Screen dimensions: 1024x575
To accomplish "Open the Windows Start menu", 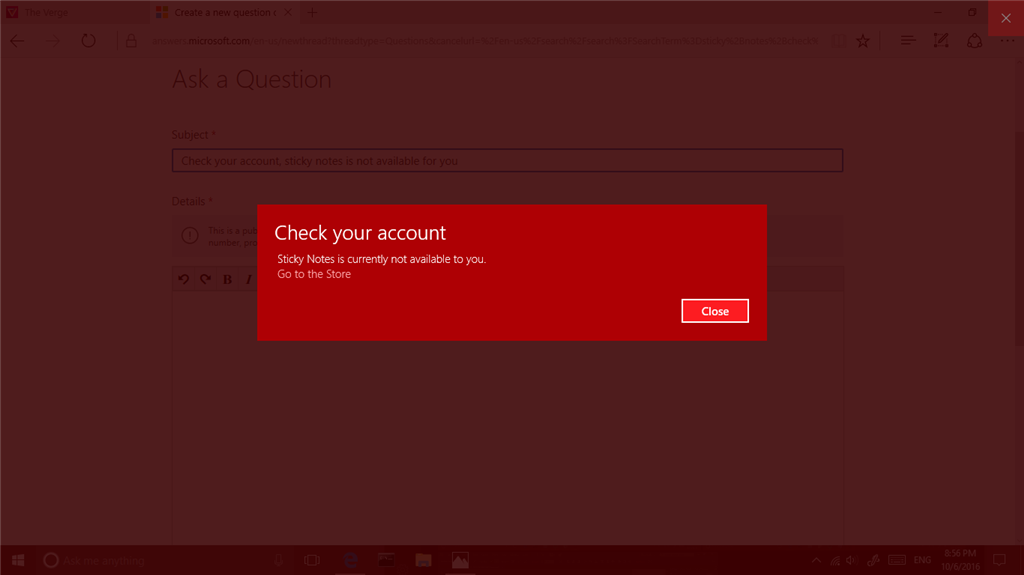I will click(18, 560).
